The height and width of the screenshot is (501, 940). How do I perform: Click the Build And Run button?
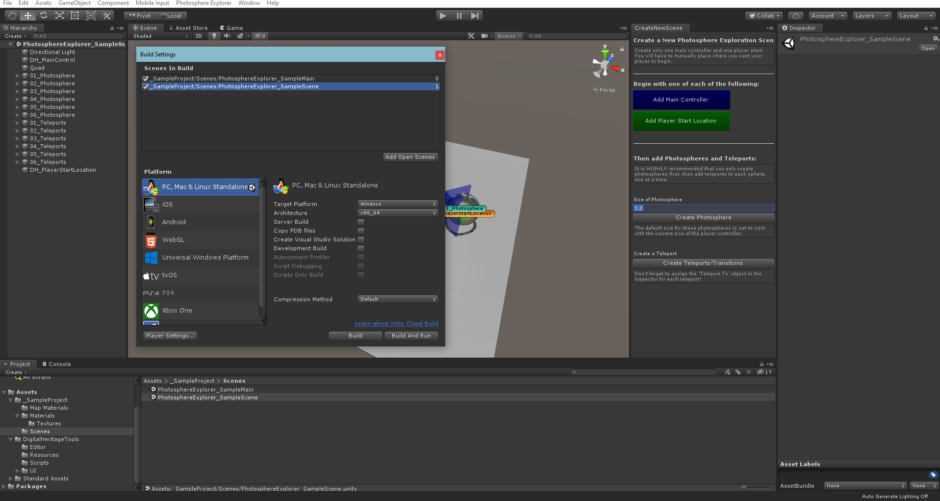click(411, 336)
